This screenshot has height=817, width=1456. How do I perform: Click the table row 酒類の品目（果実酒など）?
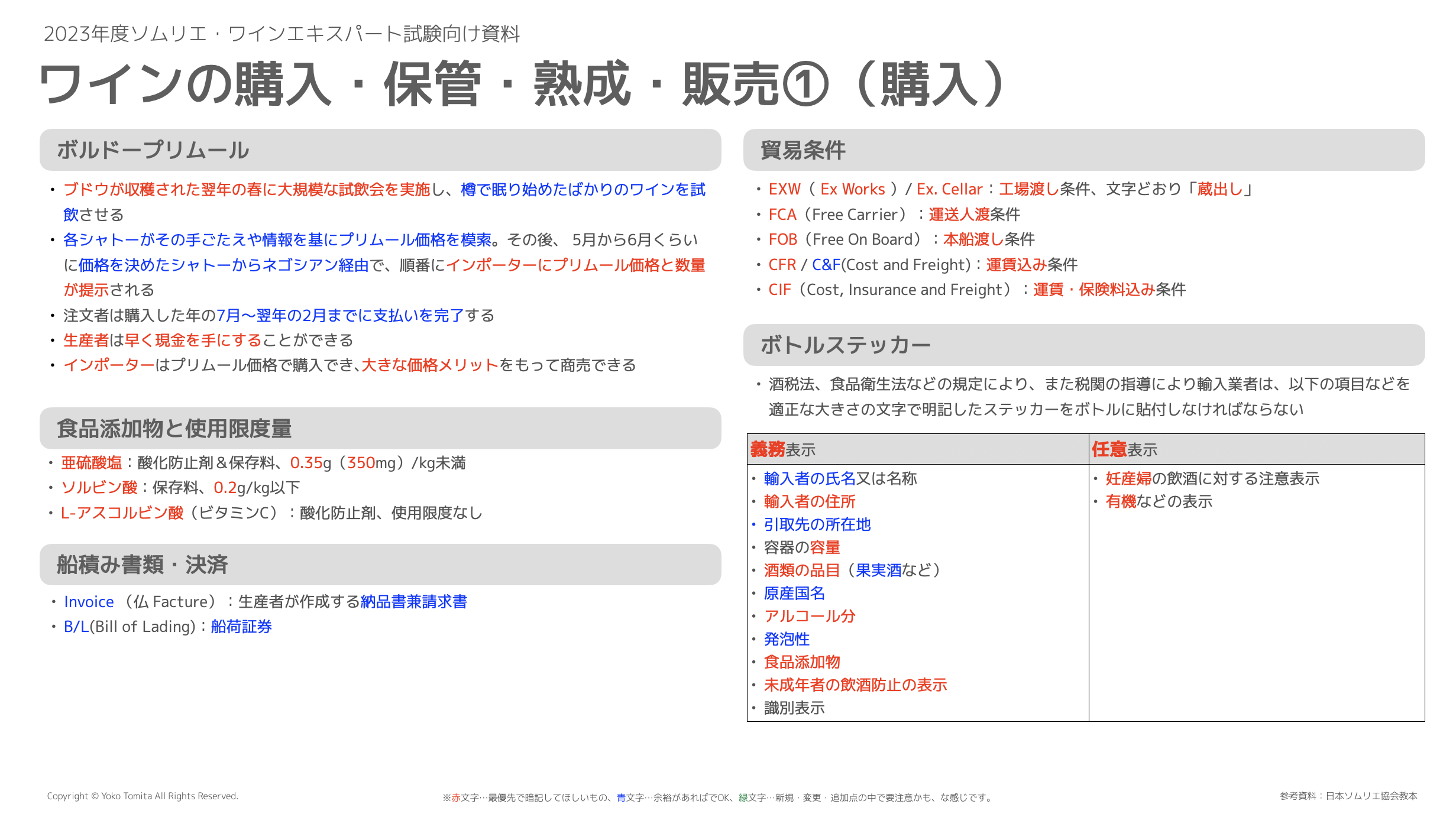tap(852, 570)
